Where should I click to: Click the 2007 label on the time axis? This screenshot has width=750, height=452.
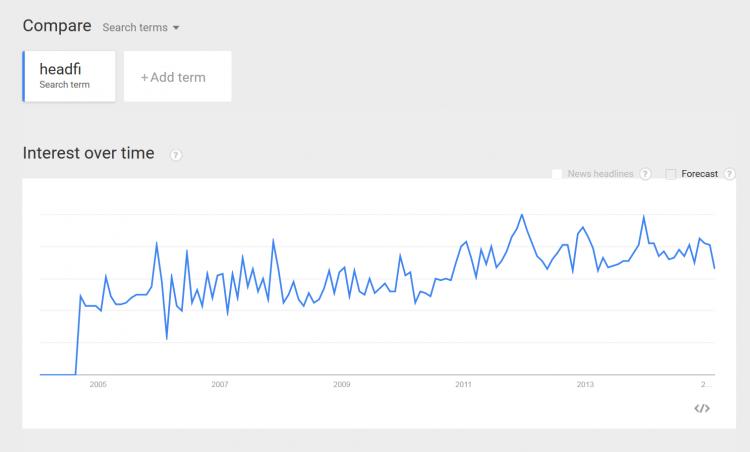tap(220, 384)
